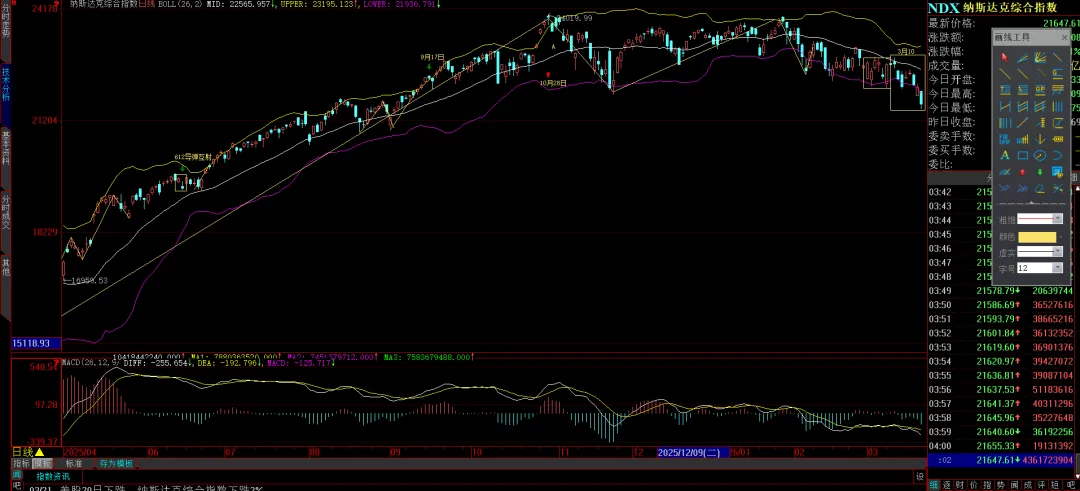Select the 短 tab in the bottom-right strip
Image resolution: width=1080 pixels, height=491 pixels.
click(x=1057, y=485)
